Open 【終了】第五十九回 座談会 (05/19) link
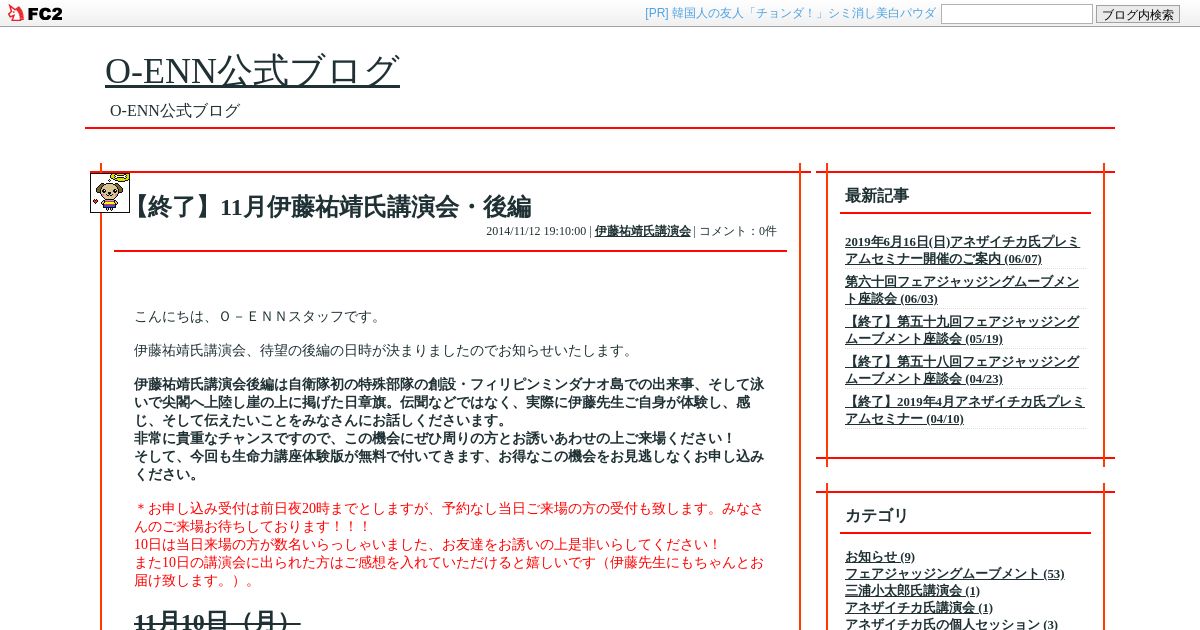Screen dimensions: 1200x630 coord(962,330)
